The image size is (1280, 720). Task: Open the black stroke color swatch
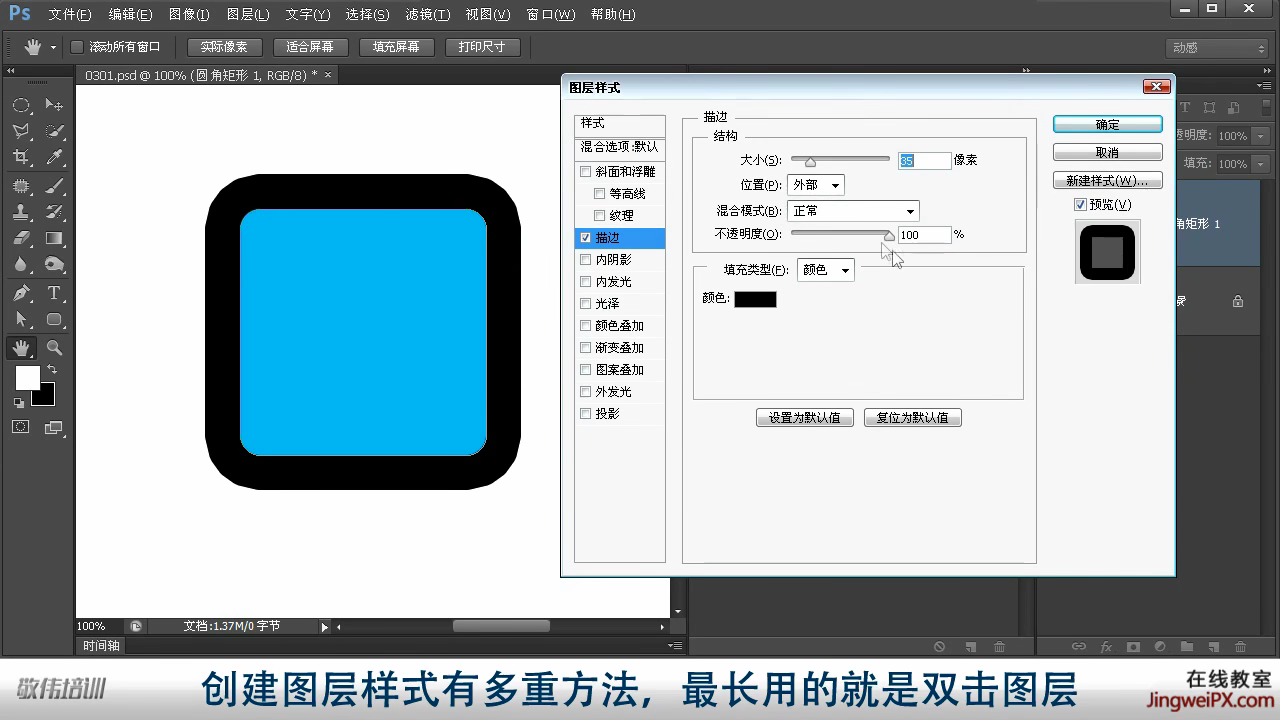(x=755, y=299)
